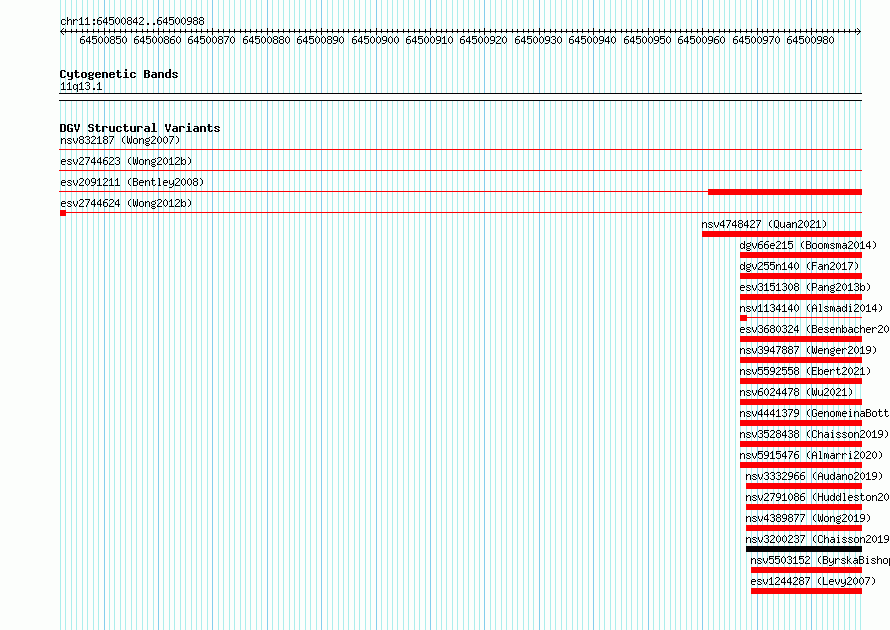Click small red square under esv2744624
The image size is (890, 630).
tap(63, 213)
